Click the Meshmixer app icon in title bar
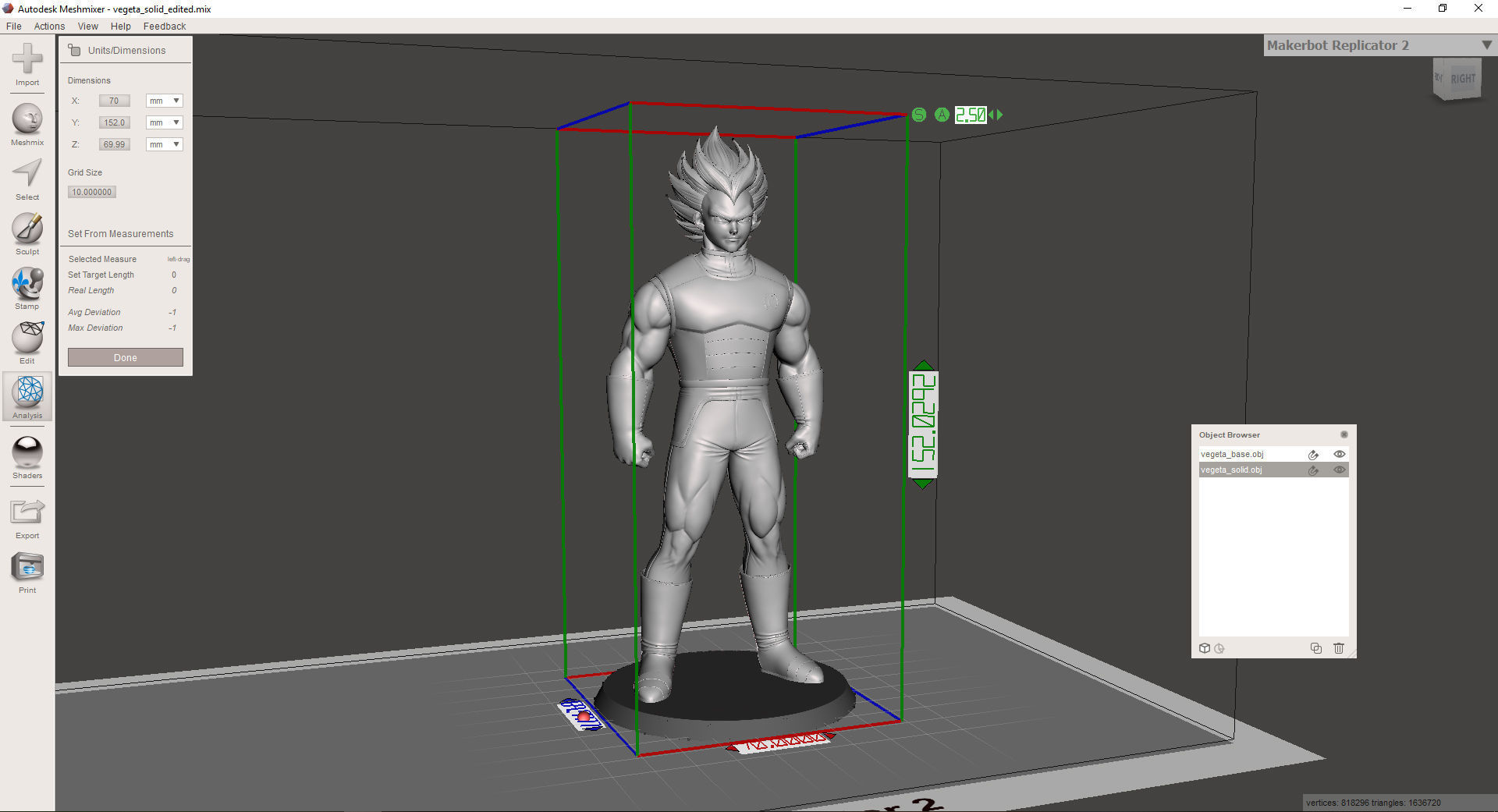The width and height of the screenshot is (1498, 812). [9, 9]
